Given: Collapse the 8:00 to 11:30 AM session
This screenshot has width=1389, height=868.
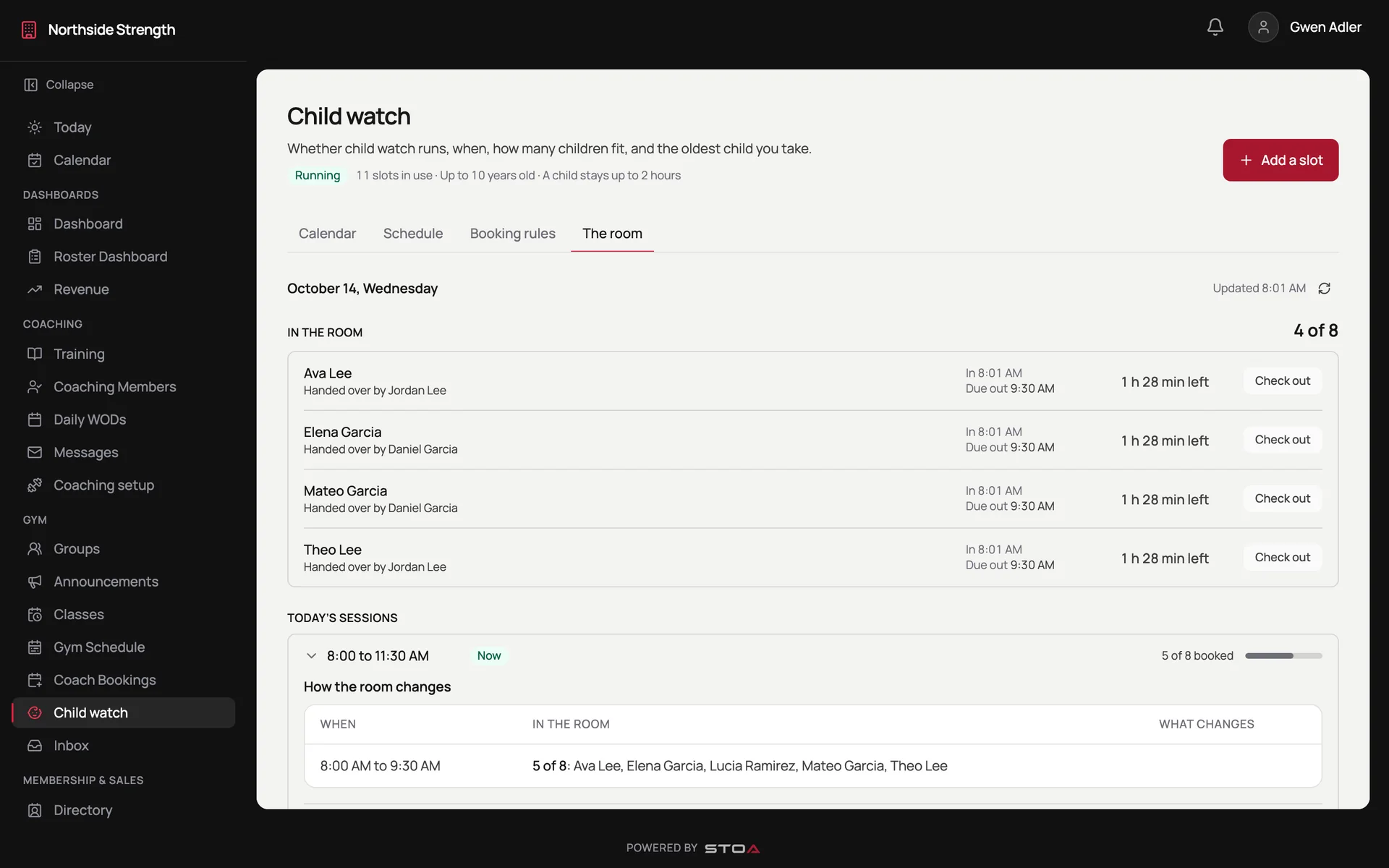Looking at the screenshot, I should point(311,655).
